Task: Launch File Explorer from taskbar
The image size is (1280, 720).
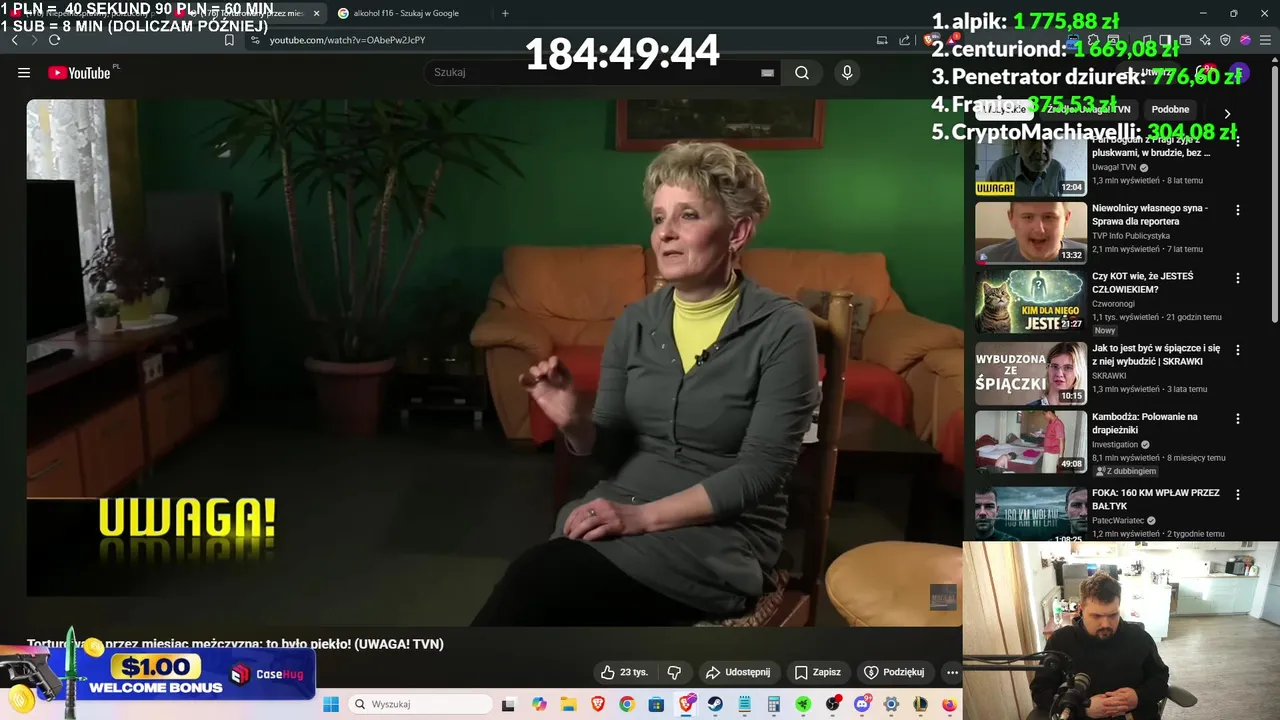Action: click(568, 704)
